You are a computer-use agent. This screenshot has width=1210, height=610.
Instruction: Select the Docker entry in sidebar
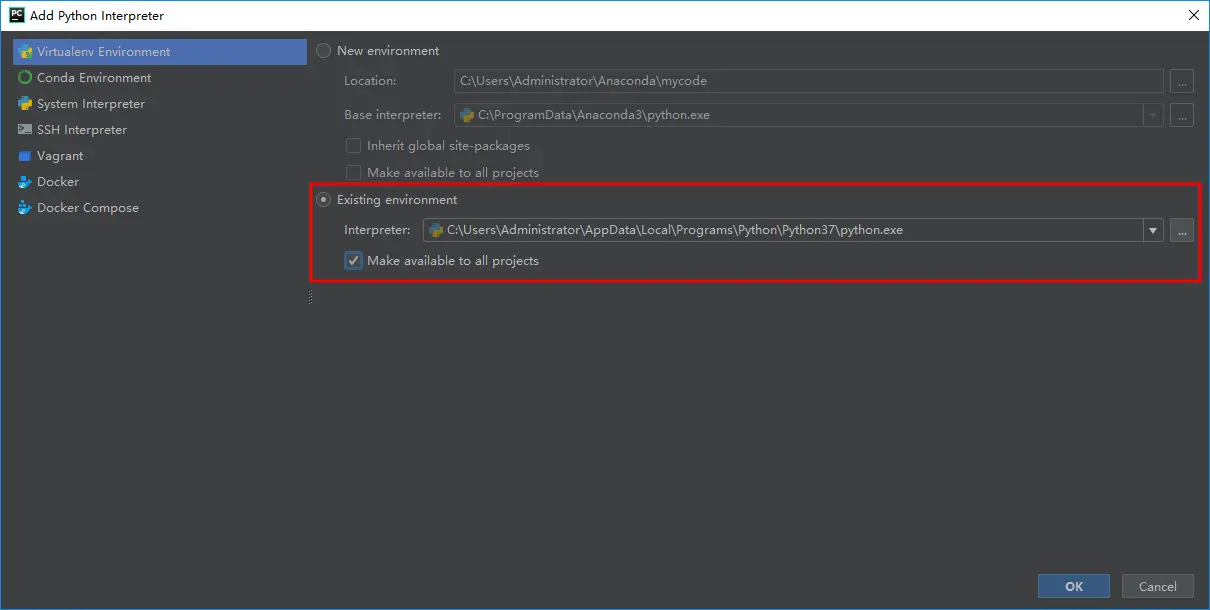(x=160, y=182)
